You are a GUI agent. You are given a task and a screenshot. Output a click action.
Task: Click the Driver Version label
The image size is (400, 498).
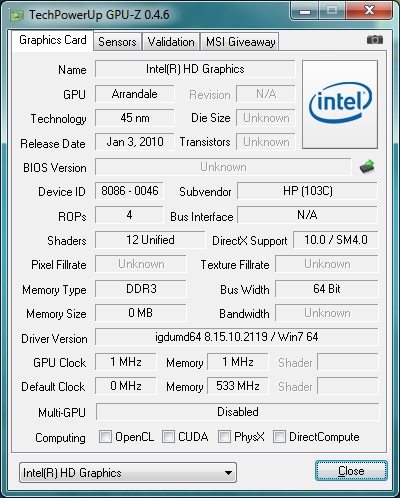point(54,339)
